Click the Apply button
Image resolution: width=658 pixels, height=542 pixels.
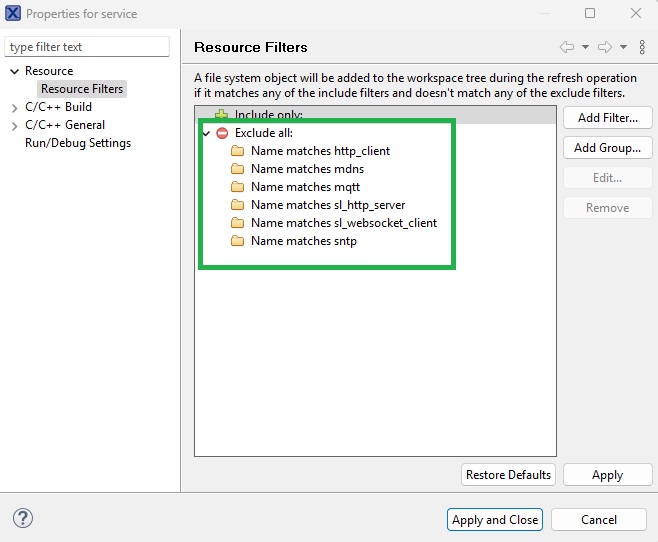[x=608, y=474]
